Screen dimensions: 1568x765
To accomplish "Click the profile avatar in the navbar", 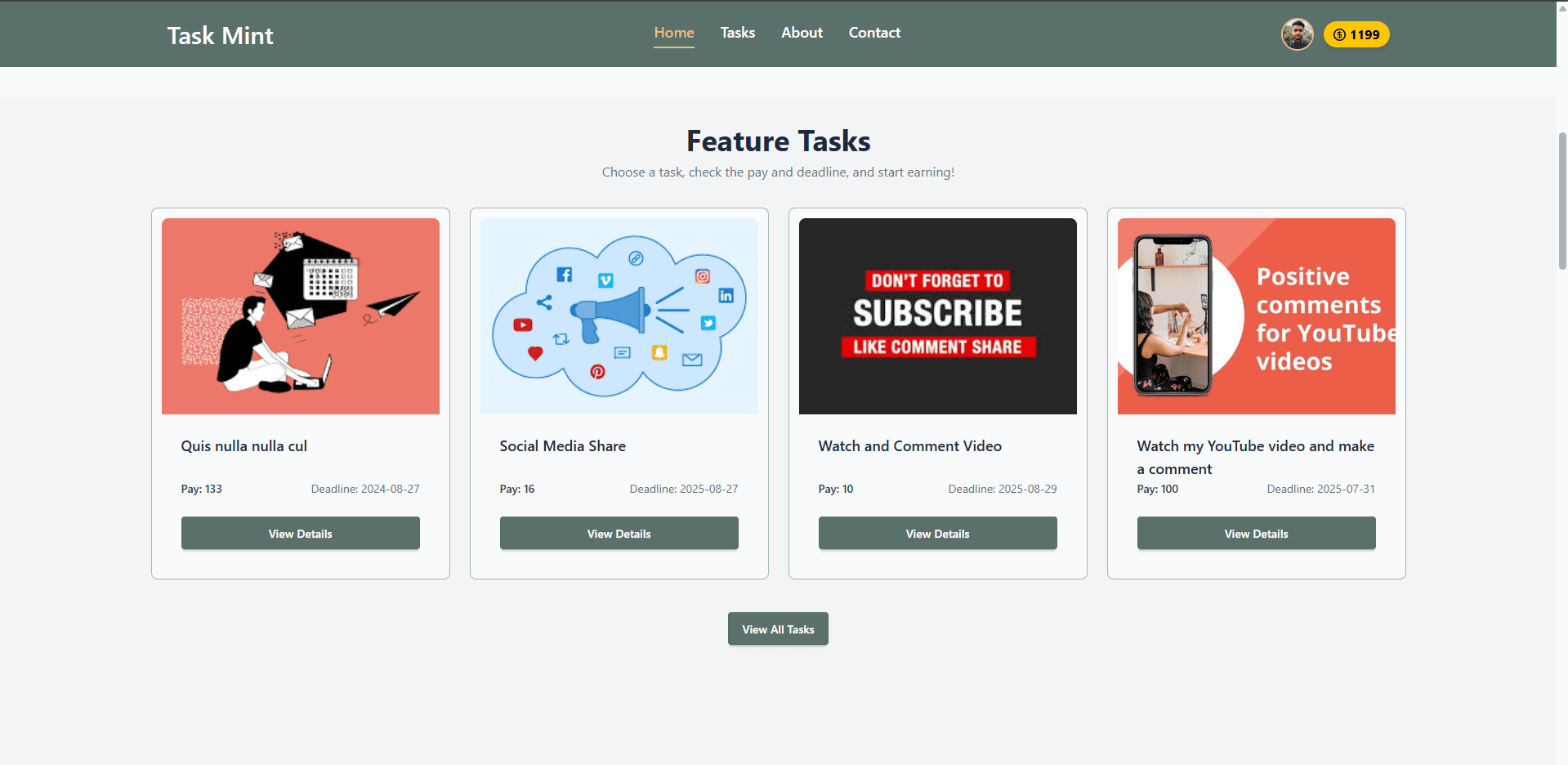I will coord(1296,34).
